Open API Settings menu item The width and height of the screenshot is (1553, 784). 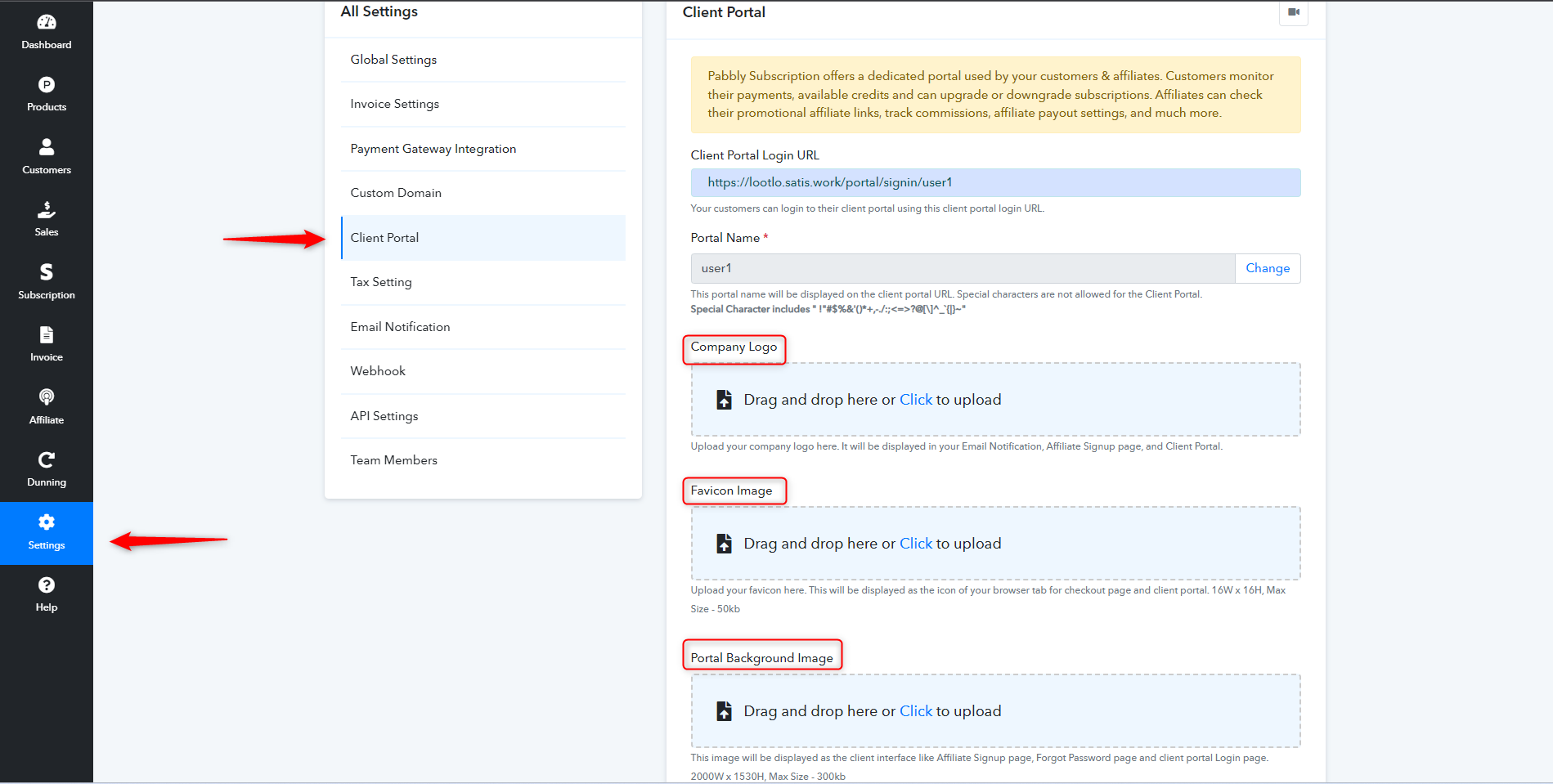[483, 416]
